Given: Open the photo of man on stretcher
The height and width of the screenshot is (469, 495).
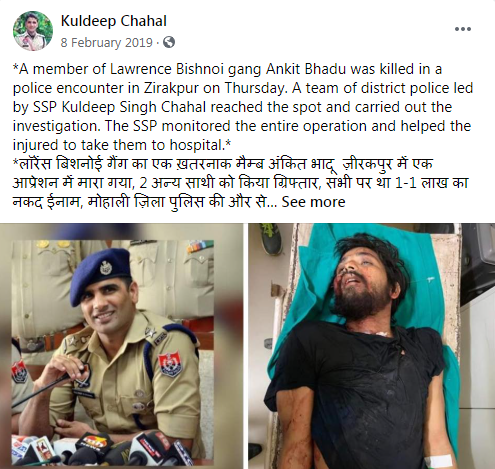Looking at the screenshot, I should tap(371, 346).
